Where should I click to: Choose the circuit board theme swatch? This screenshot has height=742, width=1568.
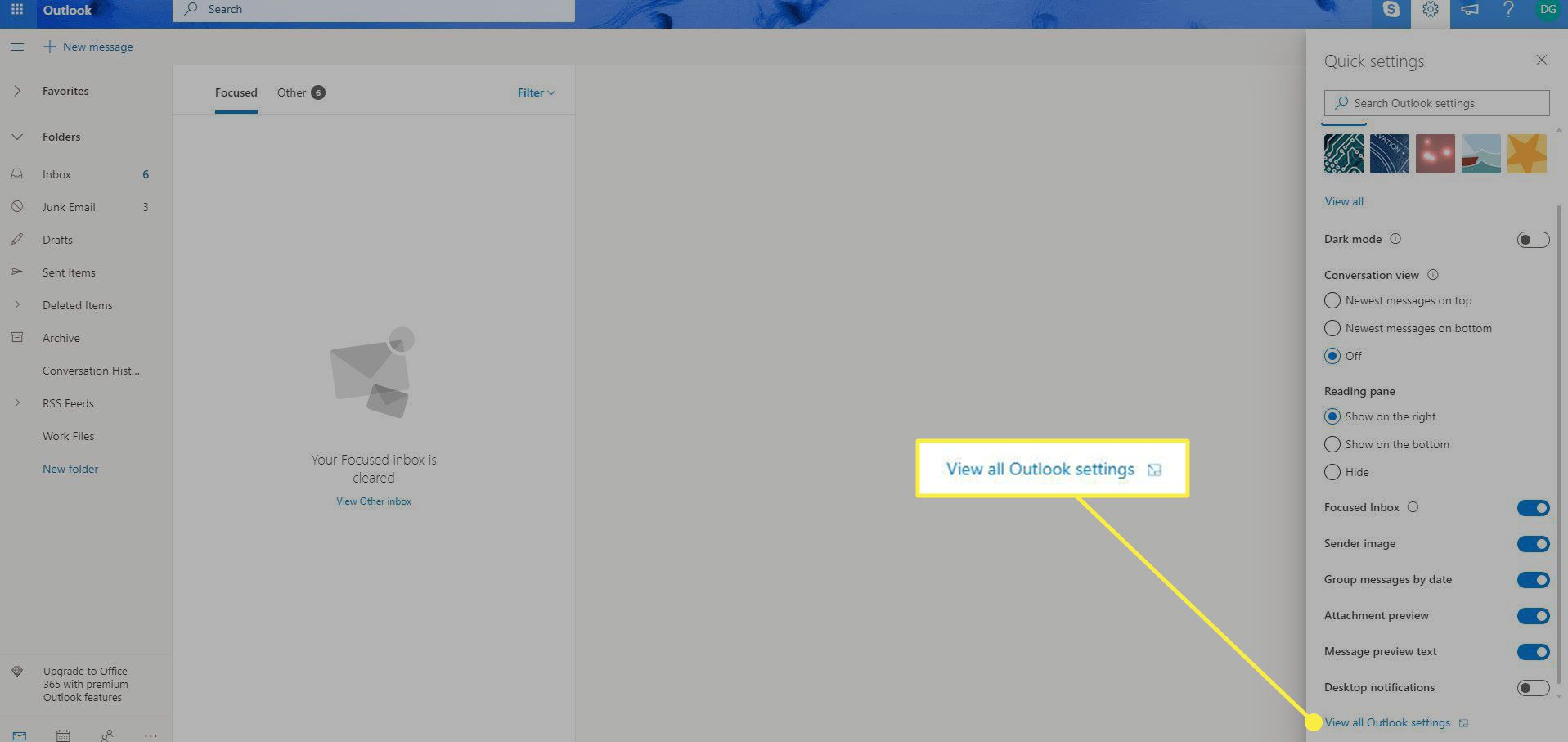[1344, 154]
